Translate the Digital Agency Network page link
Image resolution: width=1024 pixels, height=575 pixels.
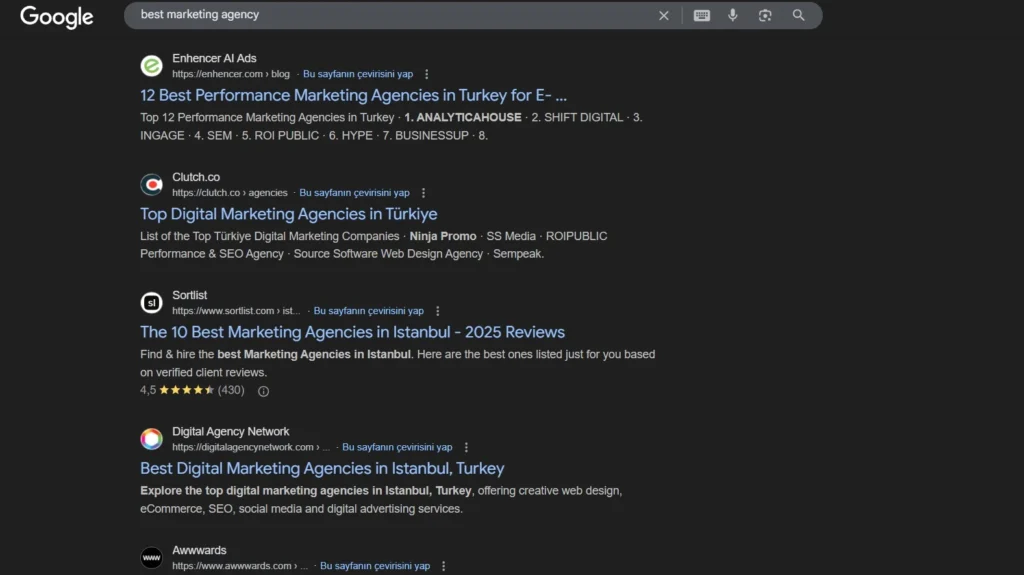[397, 448]
